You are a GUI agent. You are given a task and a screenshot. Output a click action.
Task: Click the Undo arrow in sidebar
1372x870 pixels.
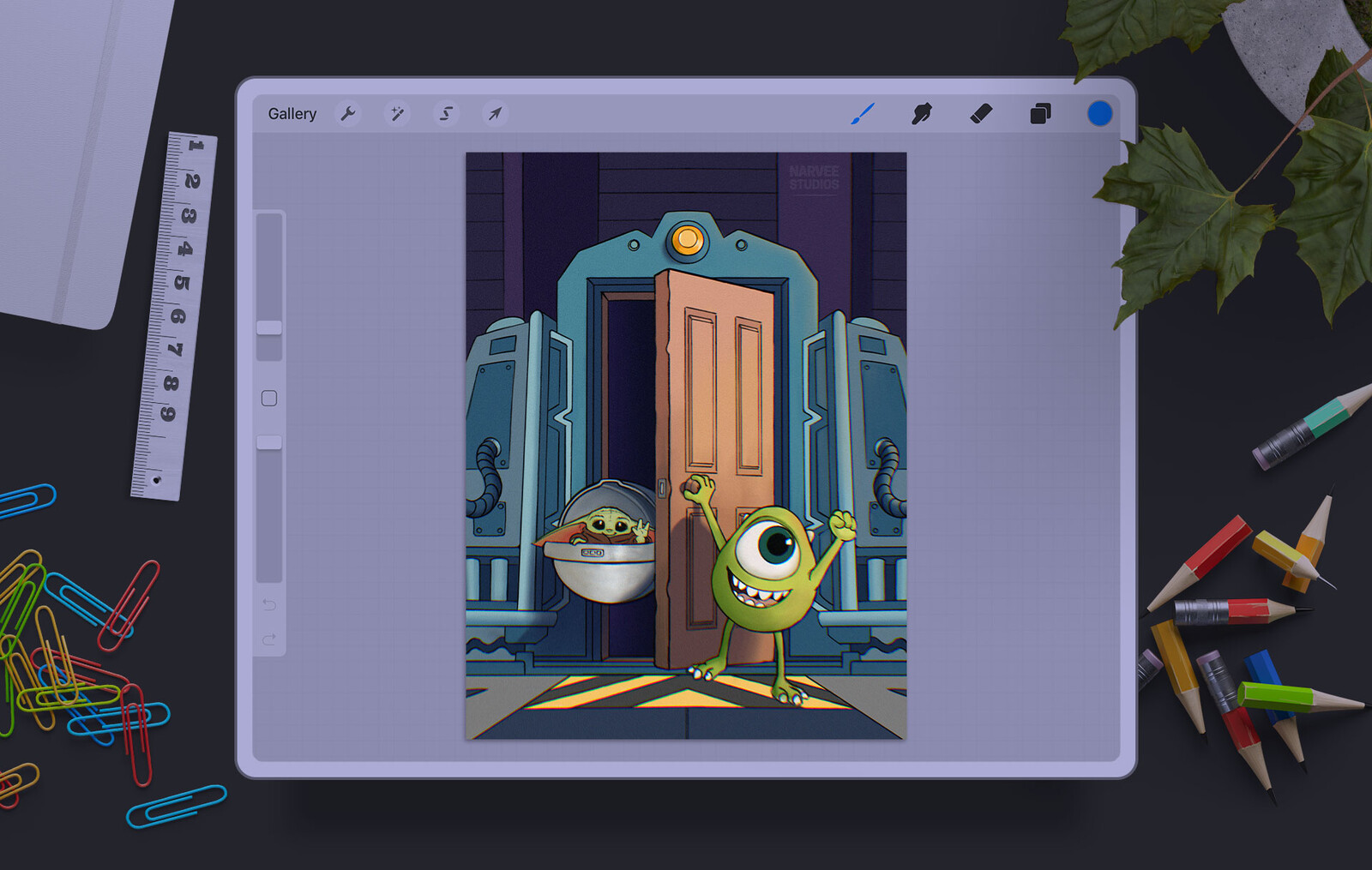click(x=269, y=605)
